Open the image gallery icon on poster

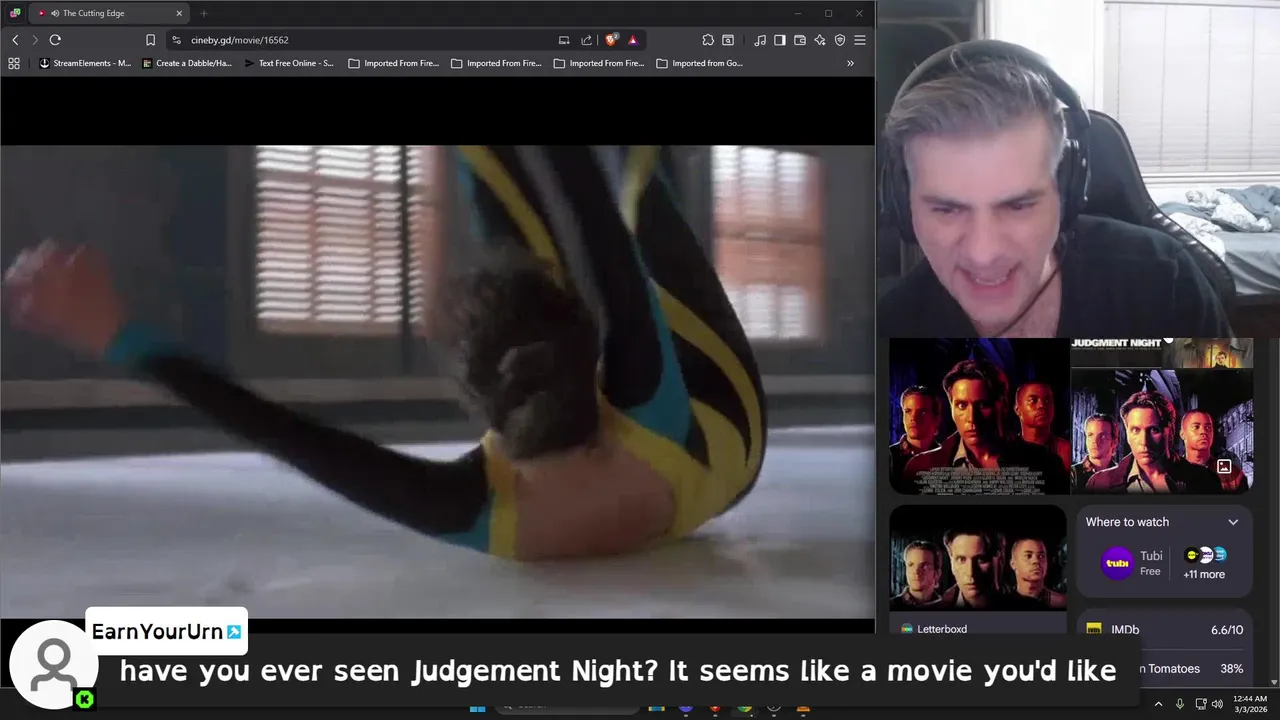1224,466
